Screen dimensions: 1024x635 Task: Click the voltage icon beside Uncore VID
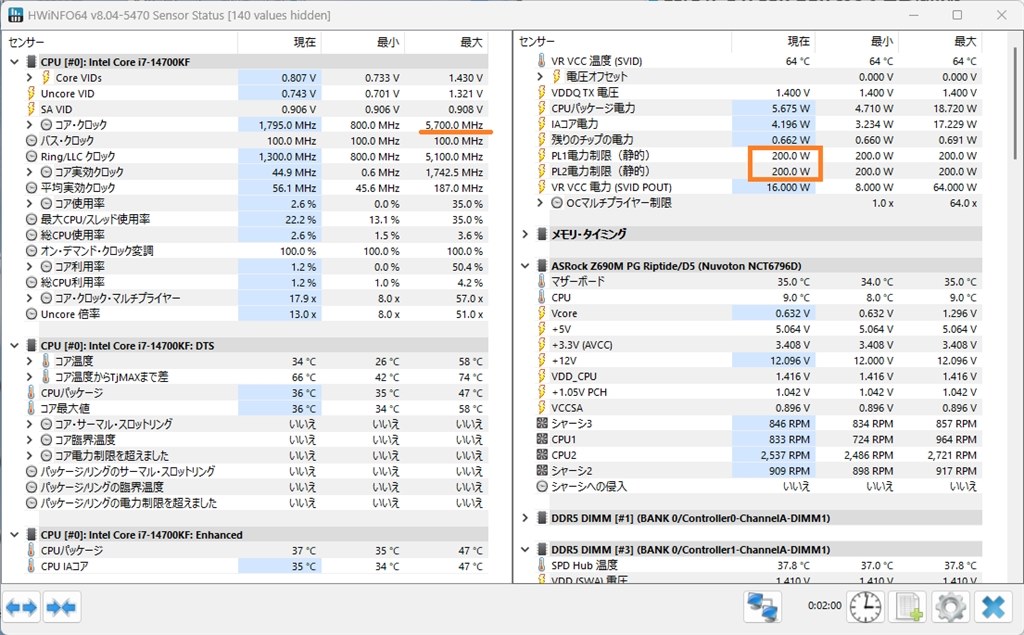(31, 93)
